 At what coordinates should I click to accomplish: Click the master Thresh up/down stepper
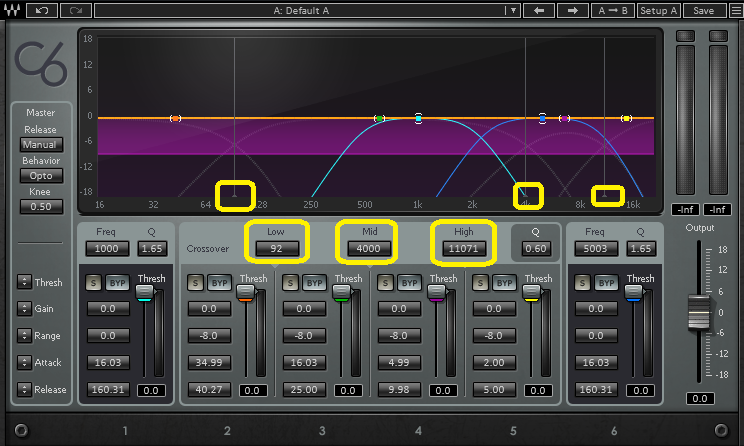tap(23, 282)
